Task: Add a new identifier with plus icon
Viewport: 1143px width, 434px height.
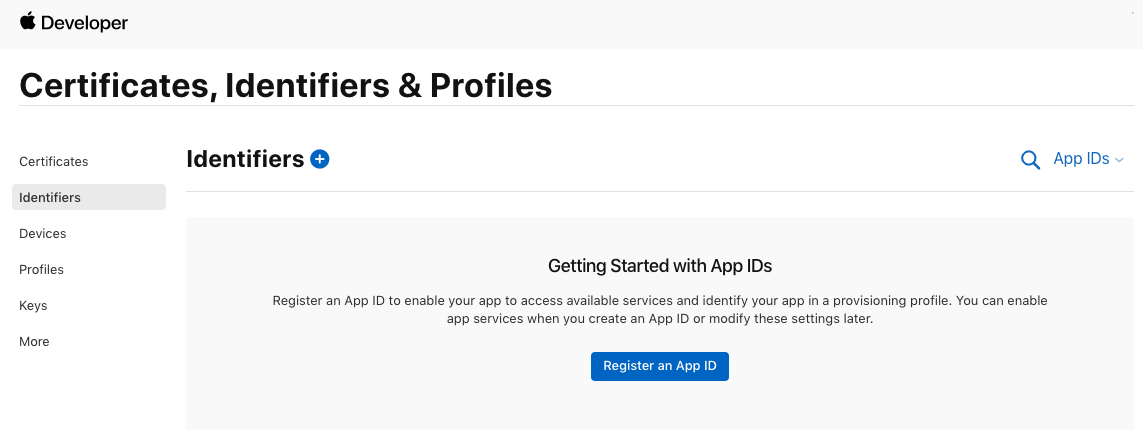Action: point(319,159)
